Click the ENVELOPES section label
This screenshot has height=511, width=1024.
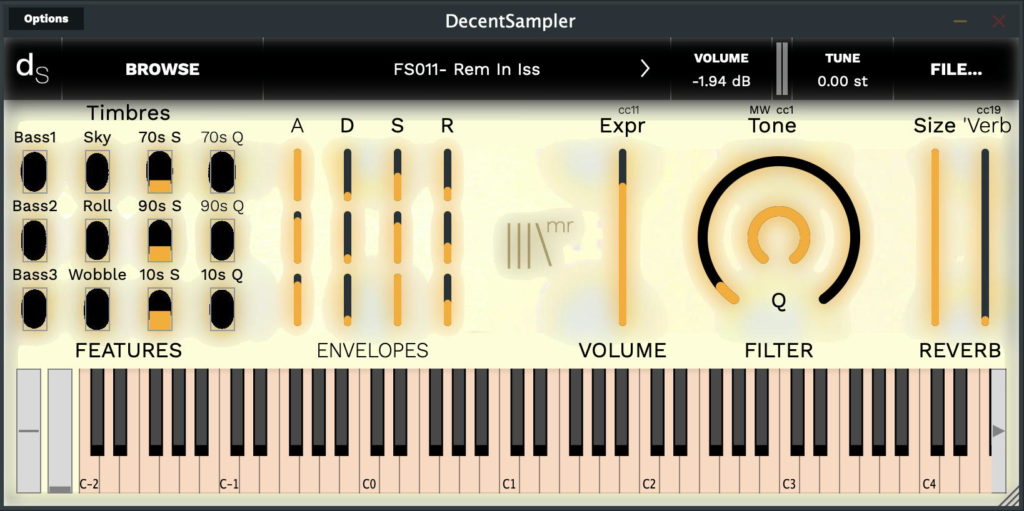coord(372,350)
